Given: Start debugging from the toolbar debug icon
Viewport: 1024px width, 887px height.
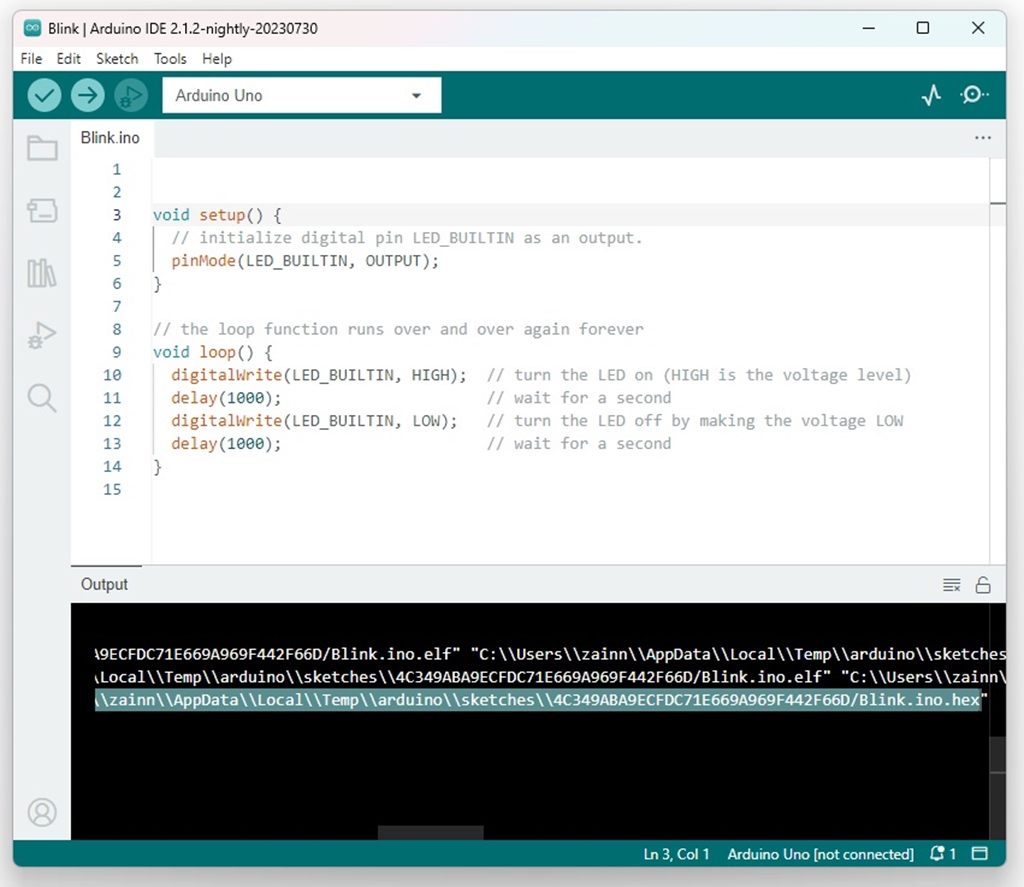Looking at the screenshot, I should [131, 95].
